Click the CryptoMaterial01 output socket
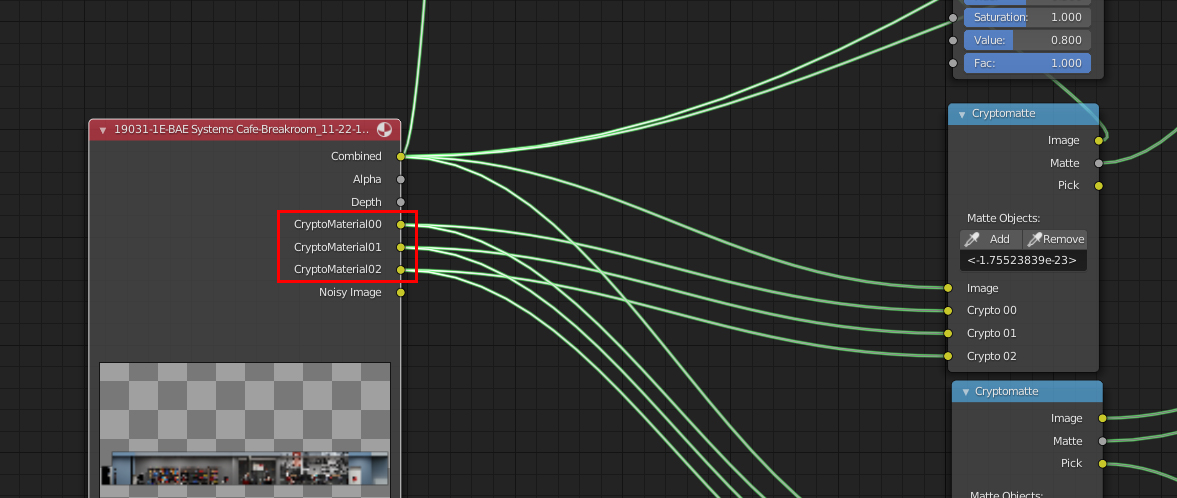This screenshot has width=1177, height=498. (401, 247)
